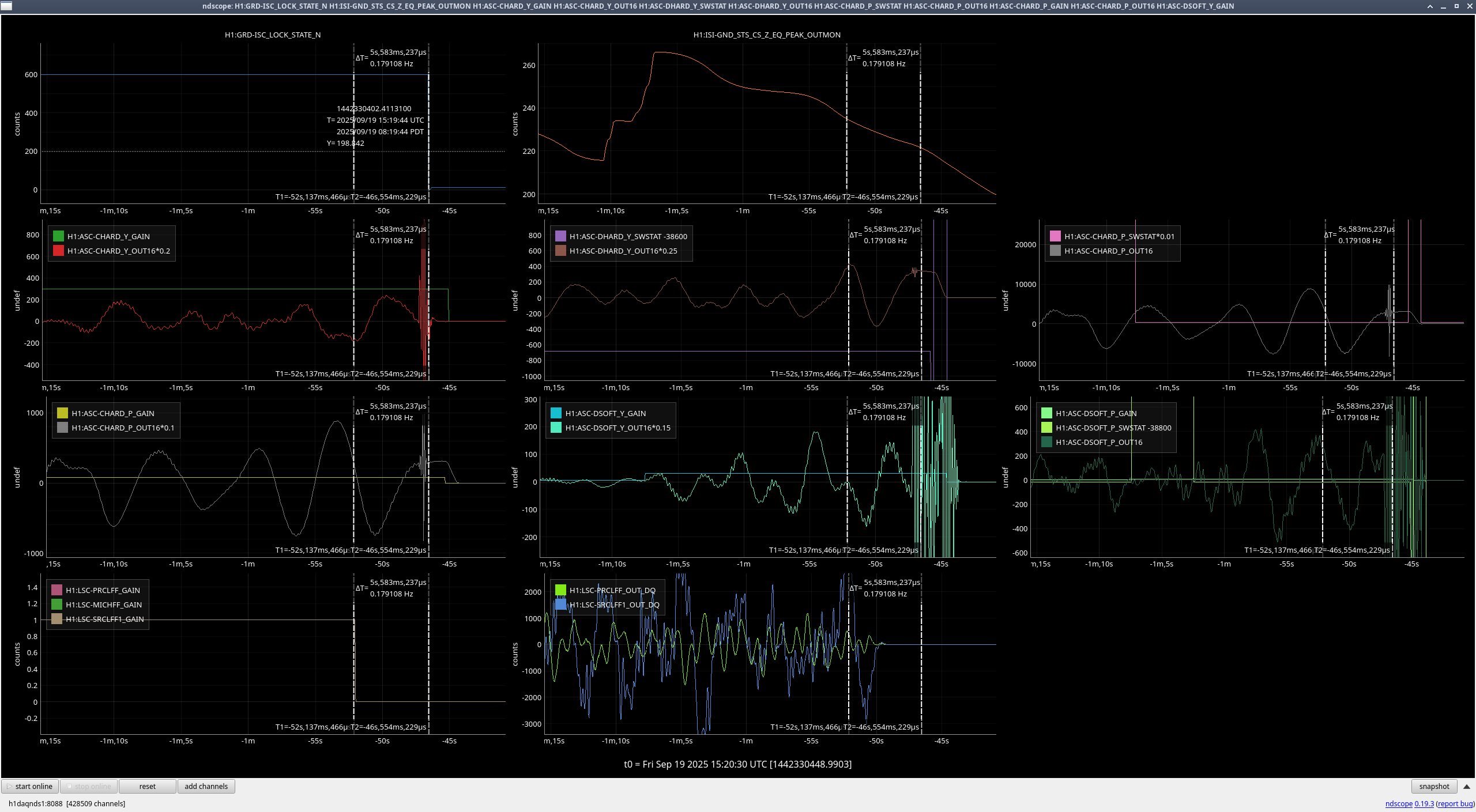Select the magenta LSC-PRCLFF_GAIN legend icon
This screenshot has width=1476, height=812.
pos(57,590)
